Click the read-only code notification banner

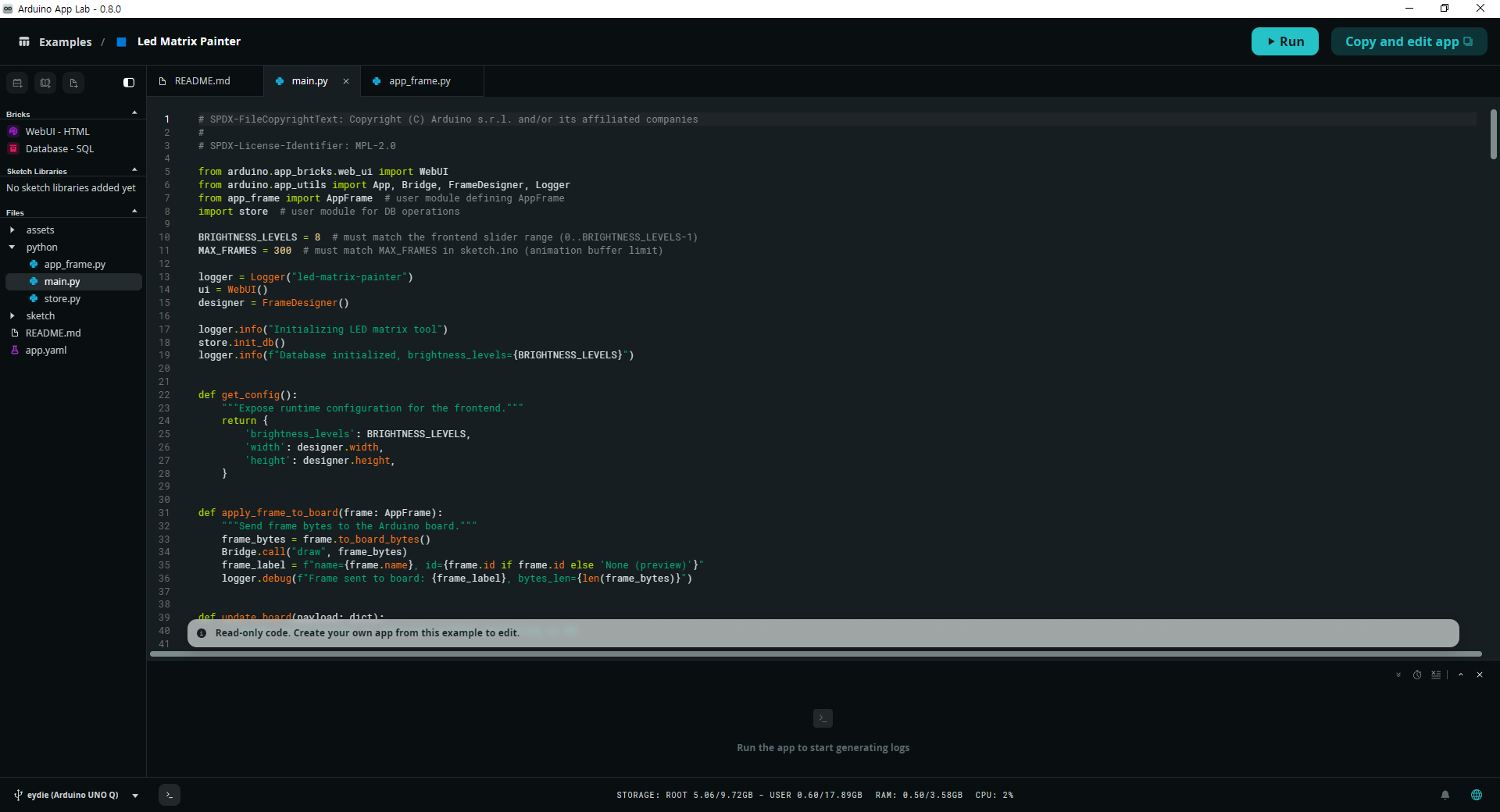[823, 633]
